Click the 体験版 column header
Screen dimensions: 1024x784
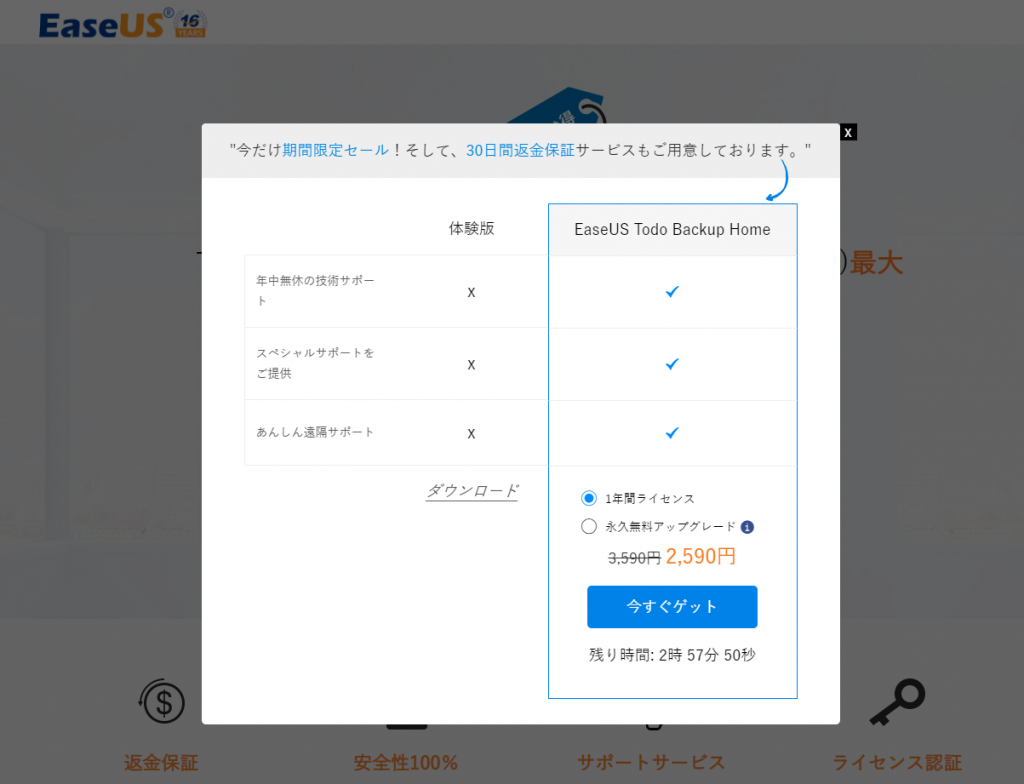[x=472, y=228]
